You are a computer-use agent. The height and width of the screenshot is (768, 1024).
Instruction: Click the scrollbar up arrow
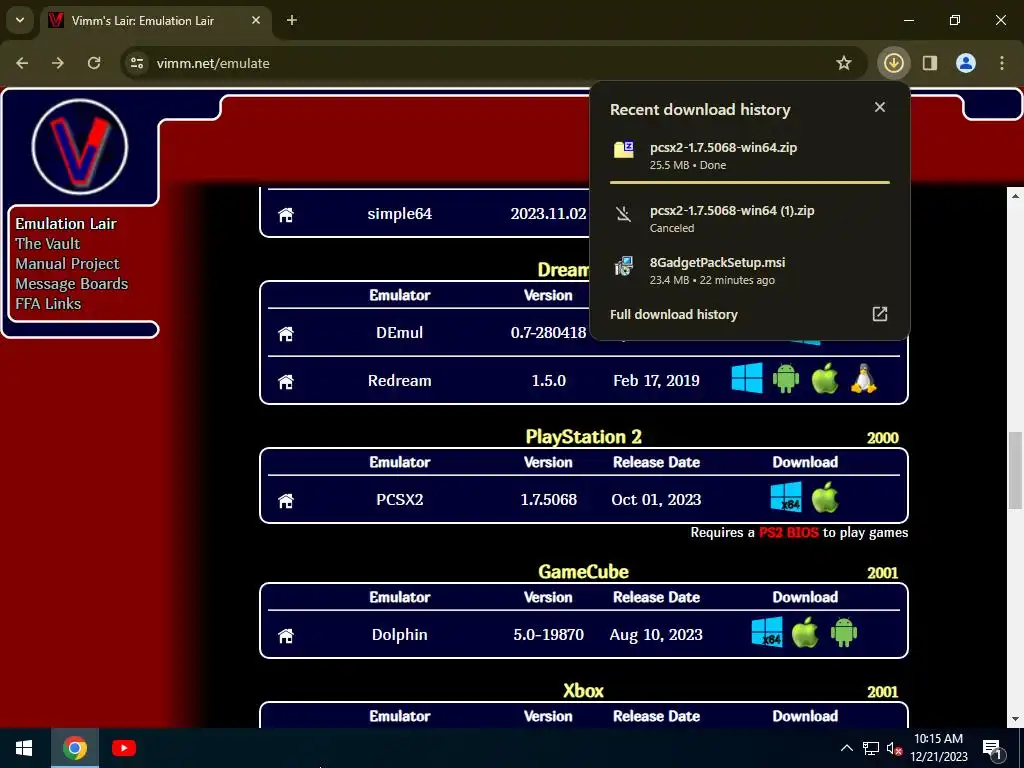[1015, 195]
